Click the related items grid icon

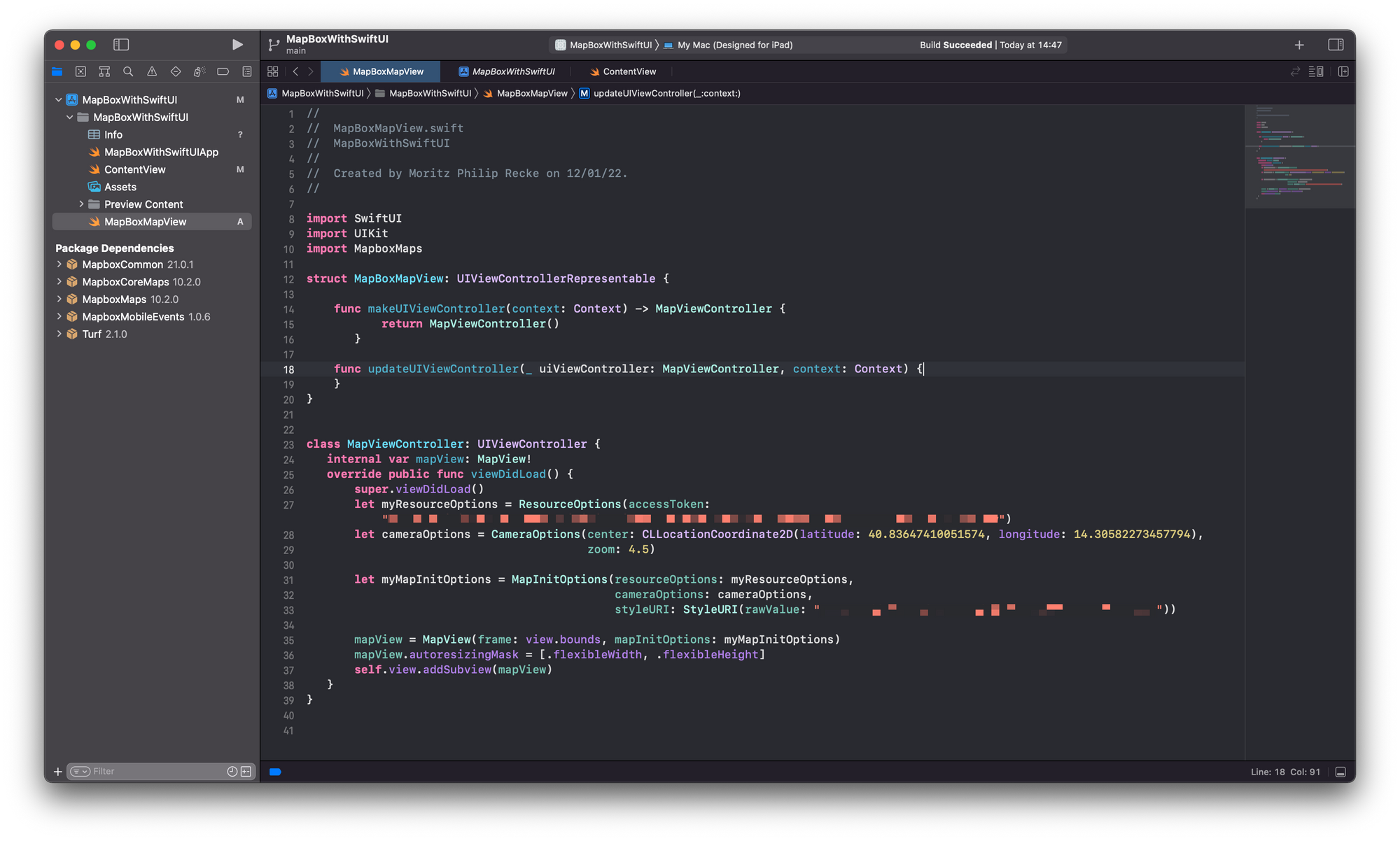(x=273, y=71)
